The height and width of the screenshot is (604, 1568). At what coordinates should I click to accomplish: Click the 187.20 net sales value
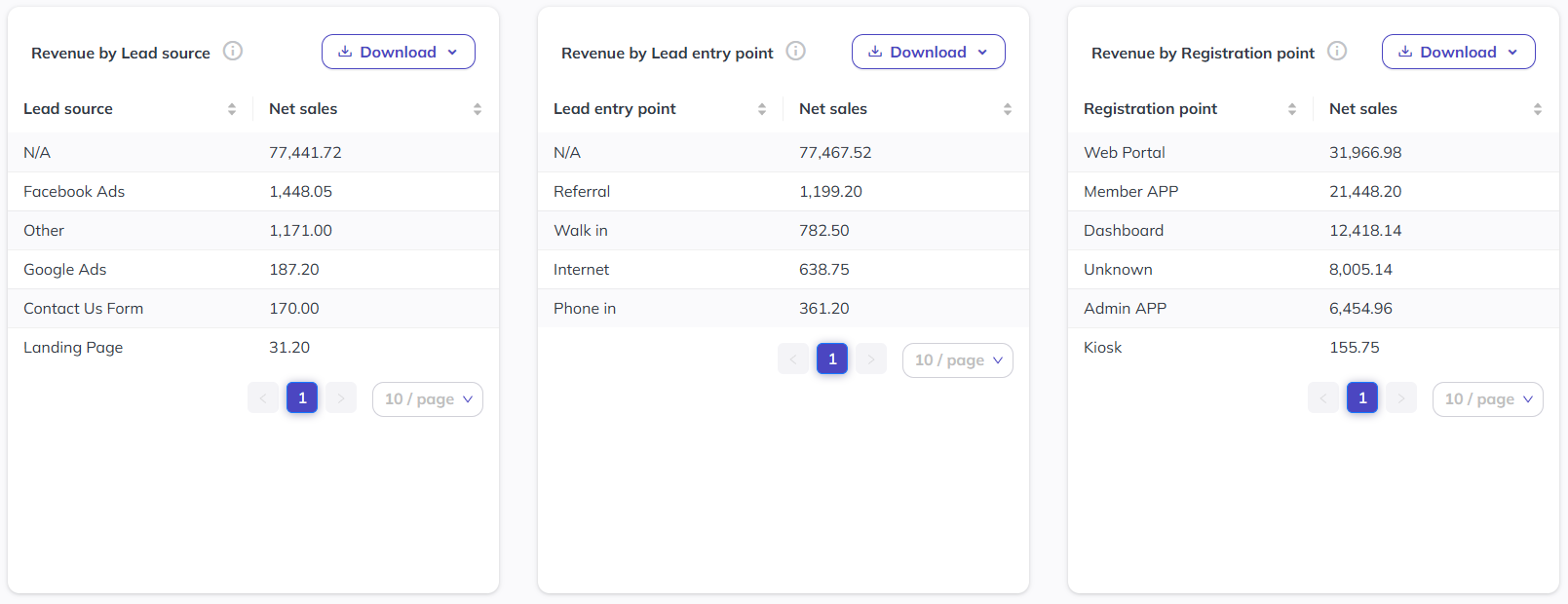tap(294, 270)
